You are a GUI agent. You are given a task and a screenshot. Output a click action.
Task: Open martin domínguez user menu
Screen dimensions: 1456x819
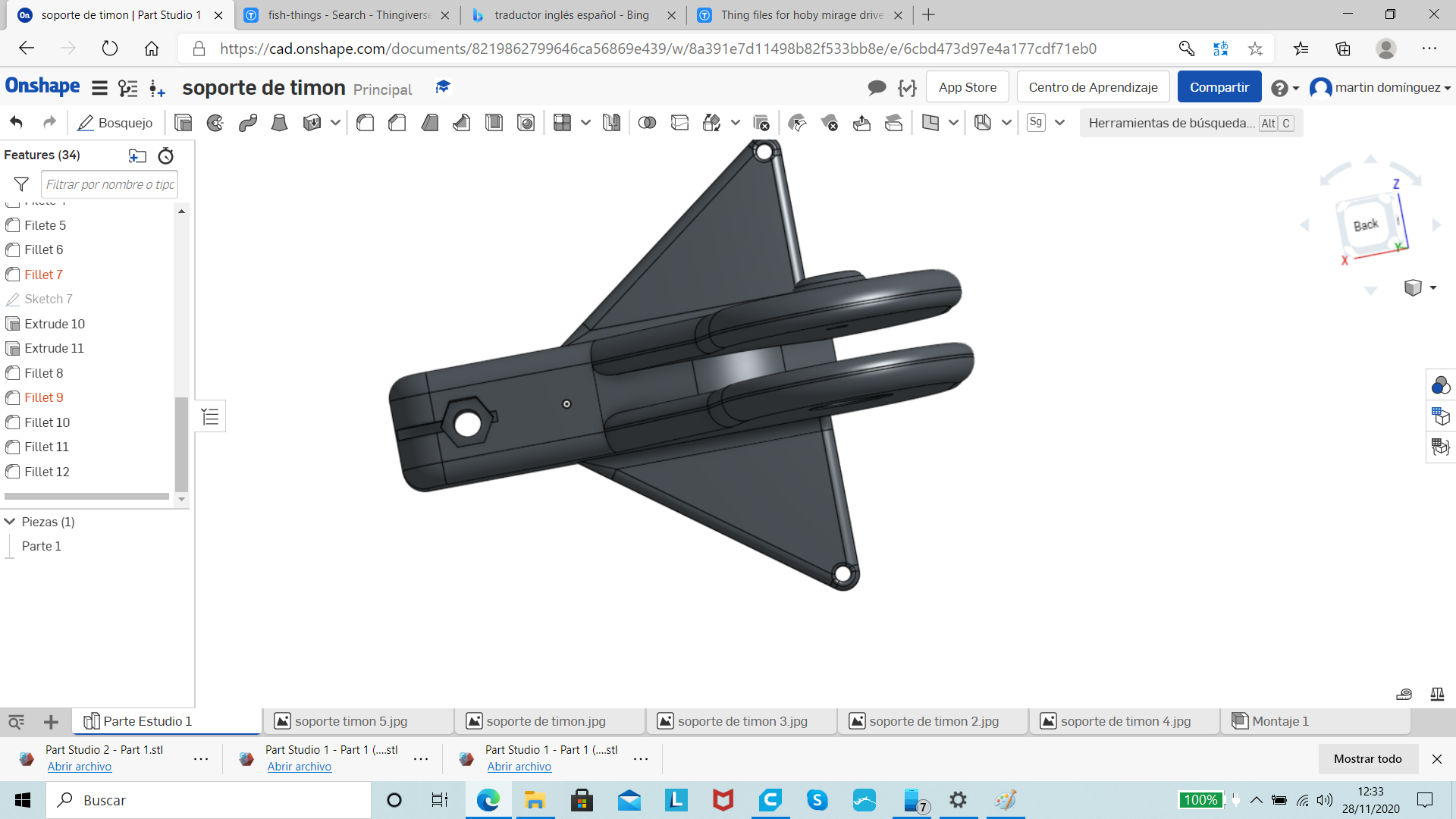[x=1381, y=88]
